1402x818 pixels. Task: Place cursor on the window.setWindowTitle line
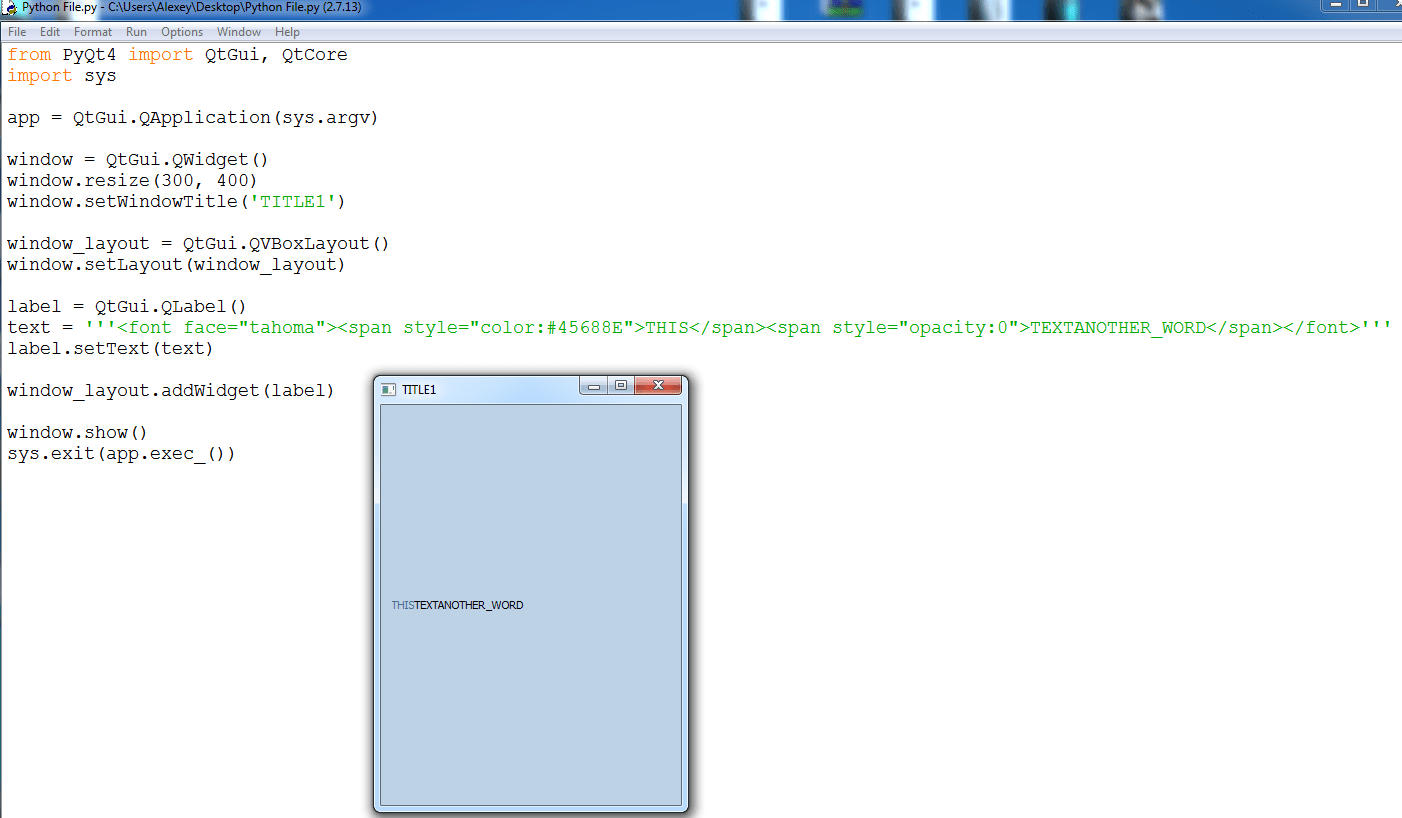click(176, 201)
